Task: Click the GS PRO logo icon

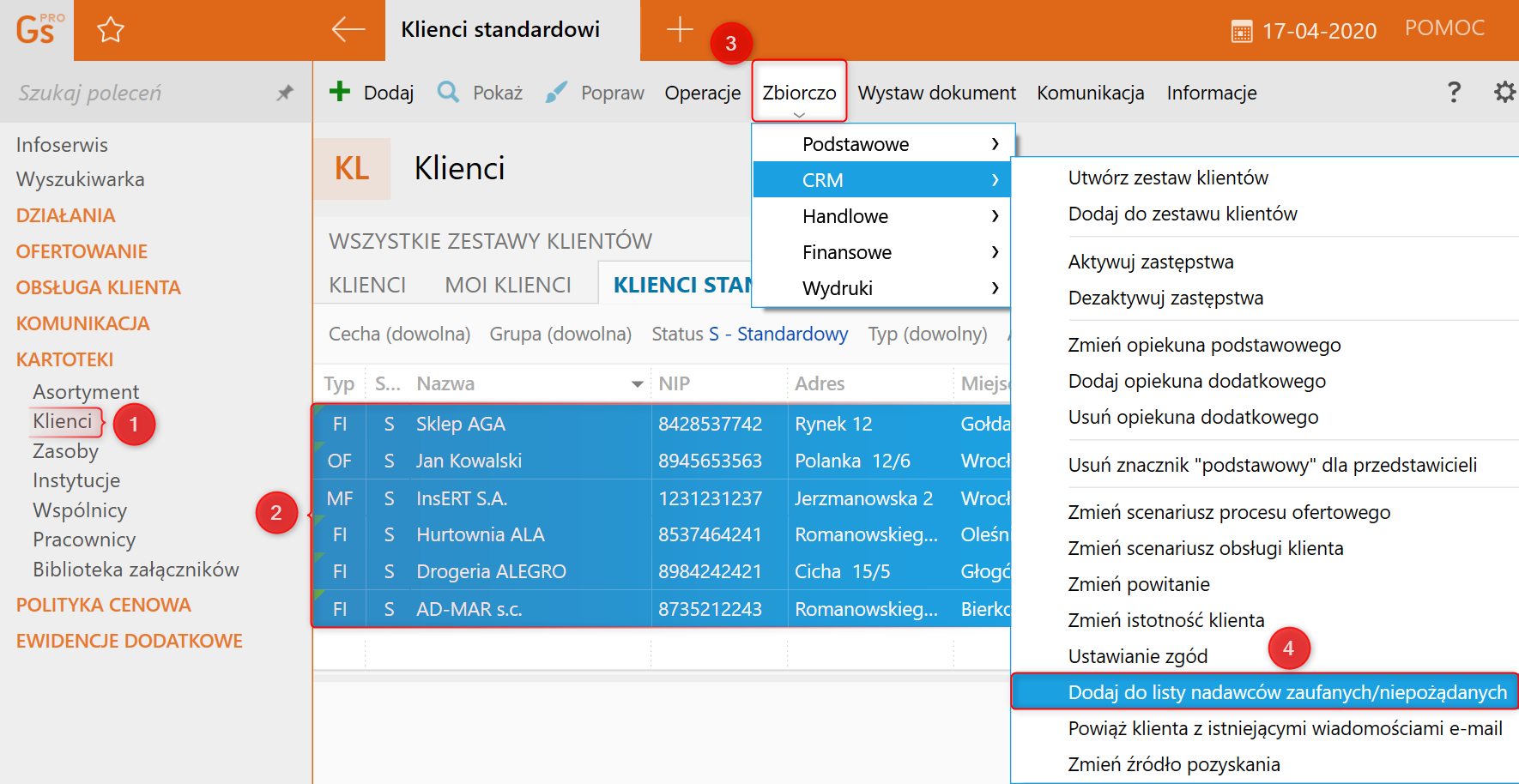Action: tap(39, 29)
